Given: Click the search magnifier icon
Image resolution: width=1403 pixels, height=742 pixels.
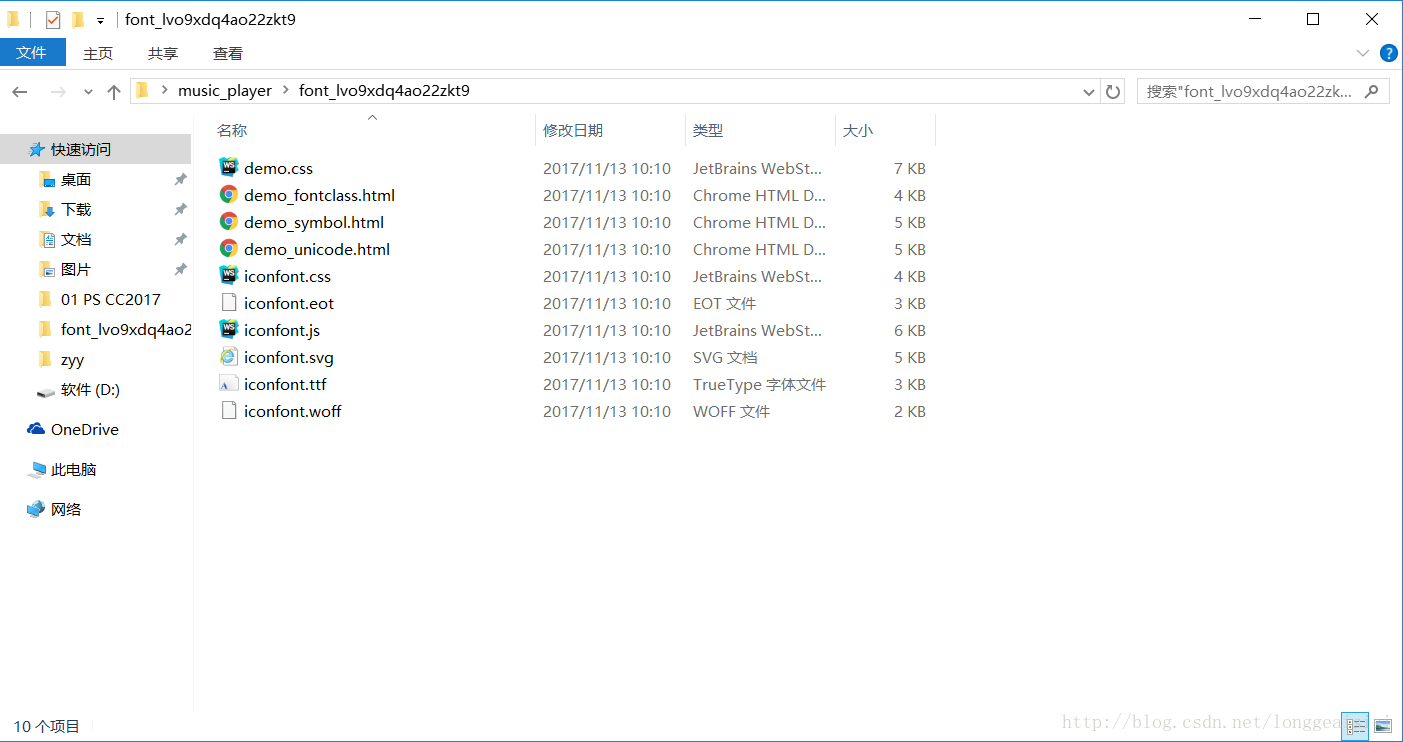Looking at the screenshot, I should click(x=1373, y=91).
